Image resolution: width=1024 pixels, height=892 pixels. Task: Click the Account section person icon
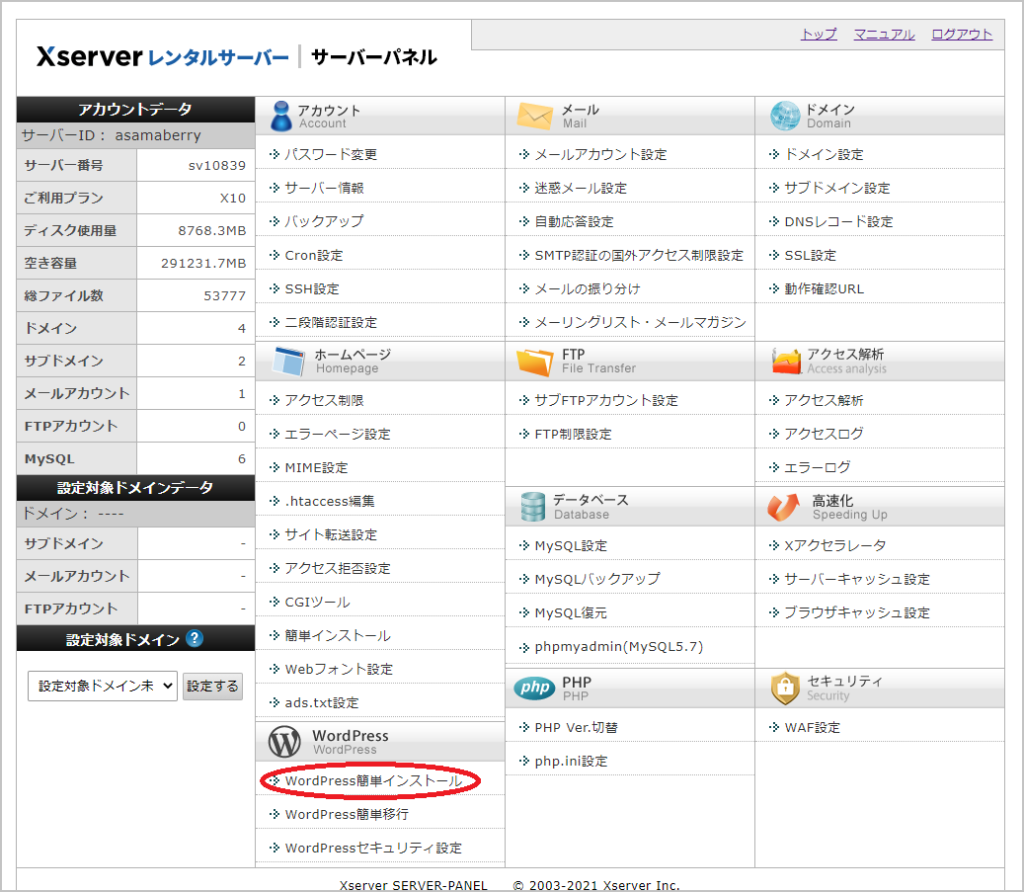(x=281, y=116)
